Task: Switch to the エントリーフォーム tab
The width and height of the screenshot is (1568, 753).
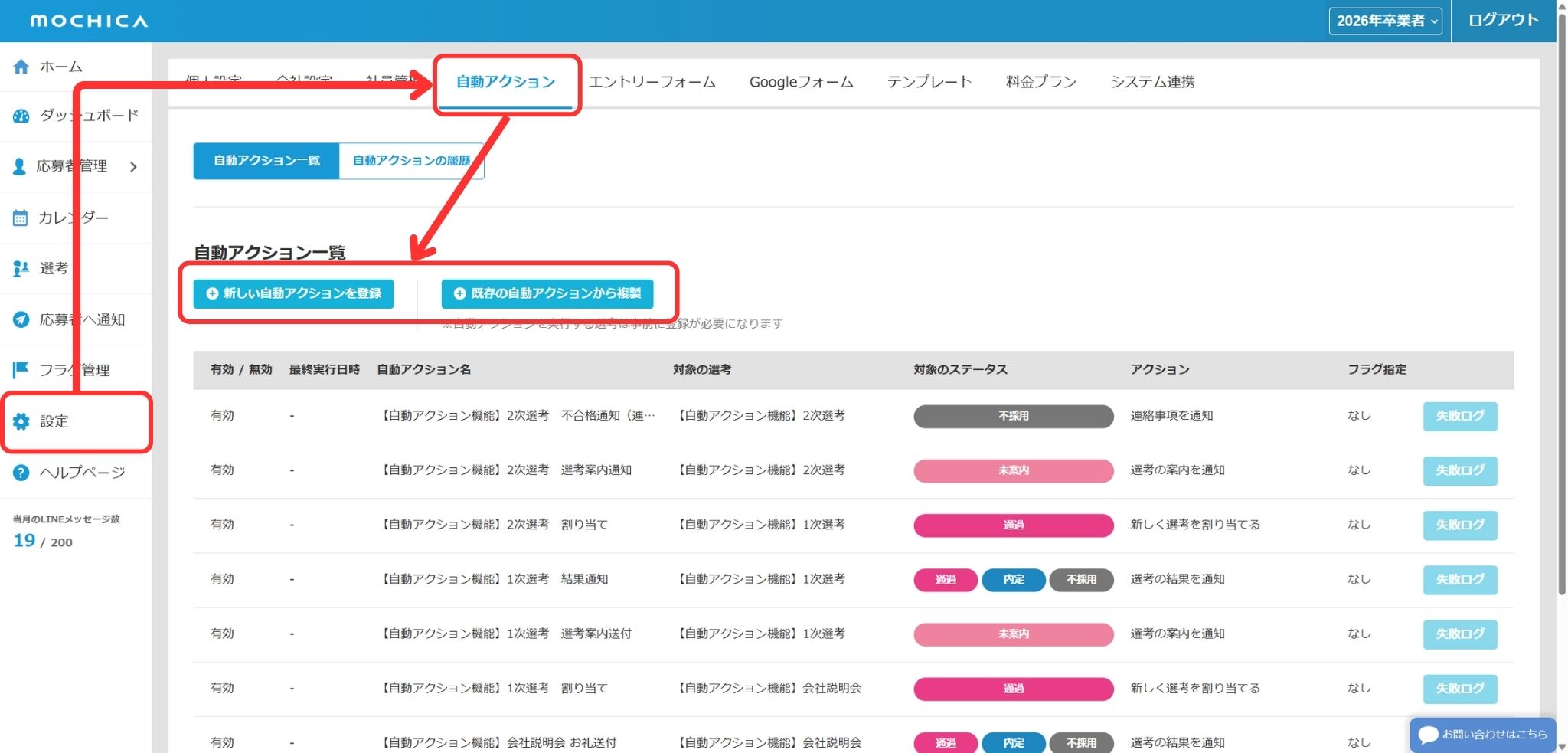Action: [x=652, y=82]
